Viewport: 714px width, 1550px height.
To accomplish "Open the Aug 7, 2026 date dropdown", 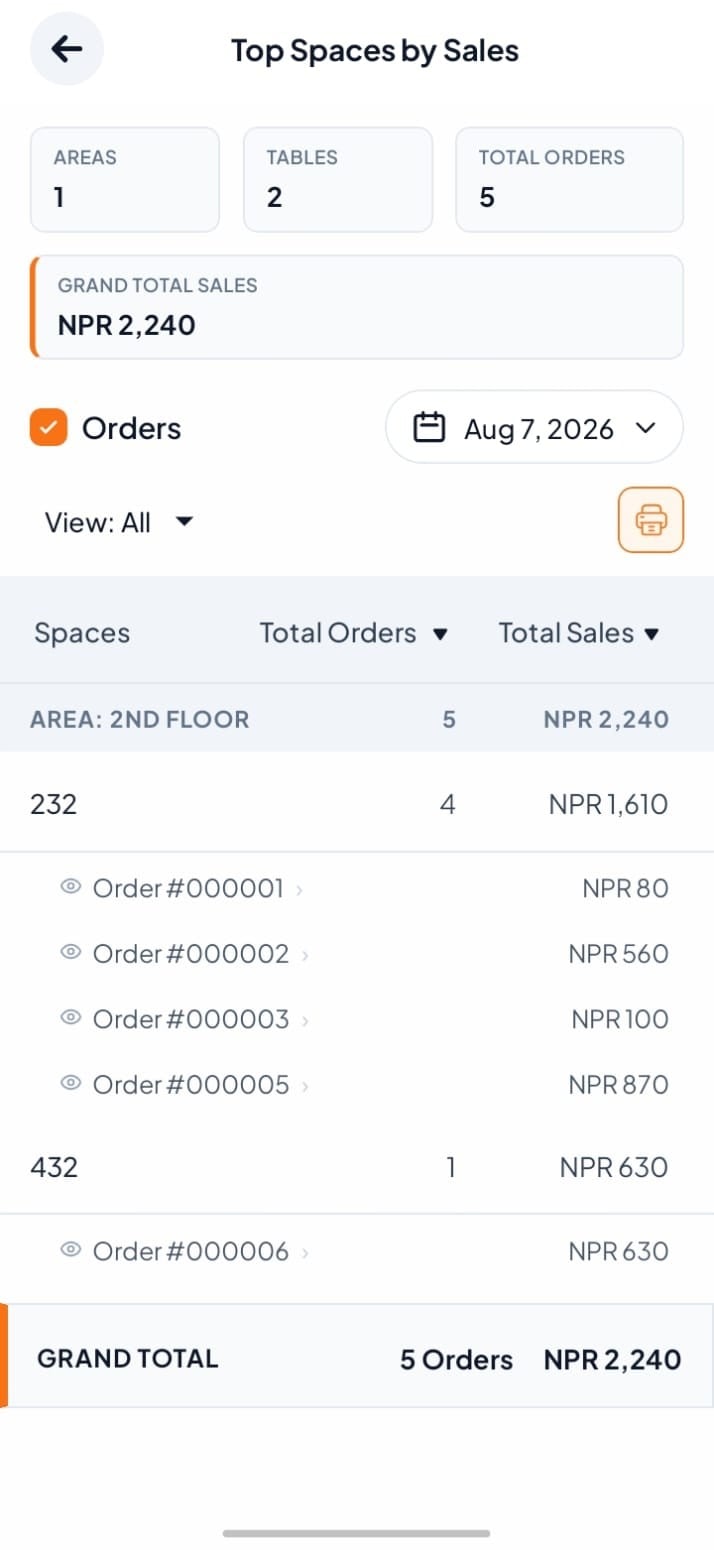I will coord(534,427).
